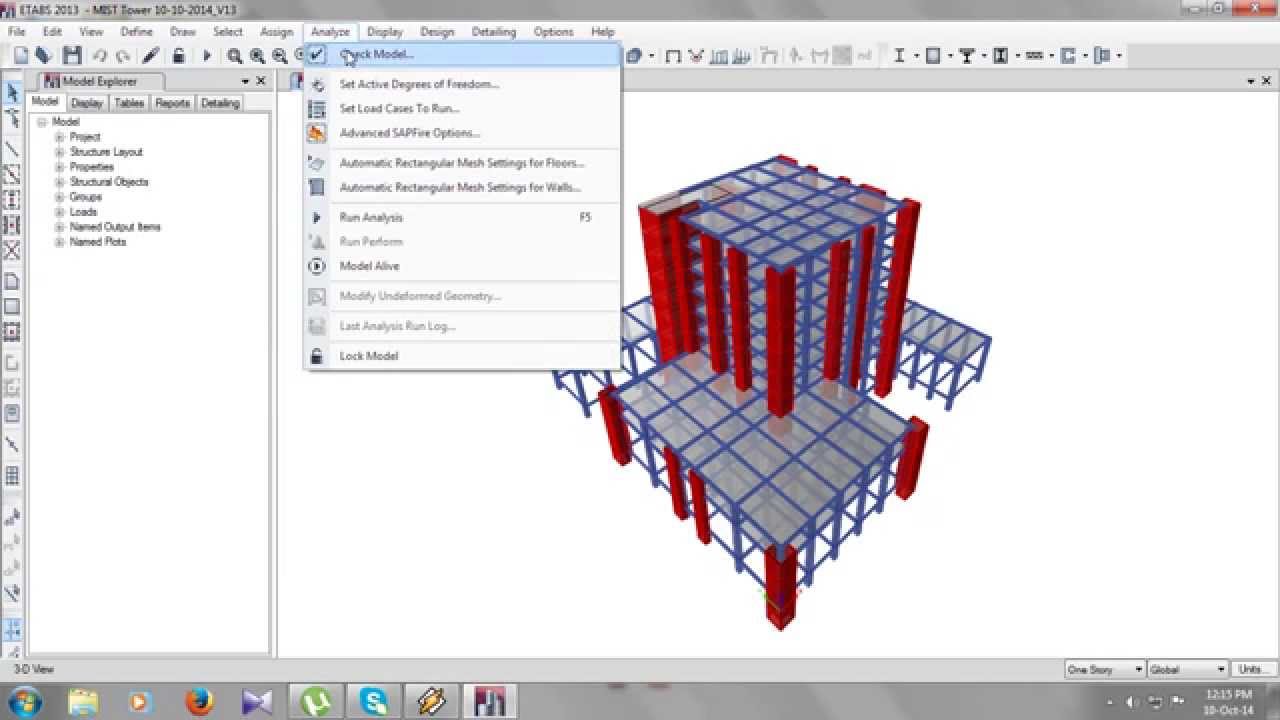Click the I-beam section icon in top toolbar
The height and width of the screenshot is (720, 1280).
point(899,56)
